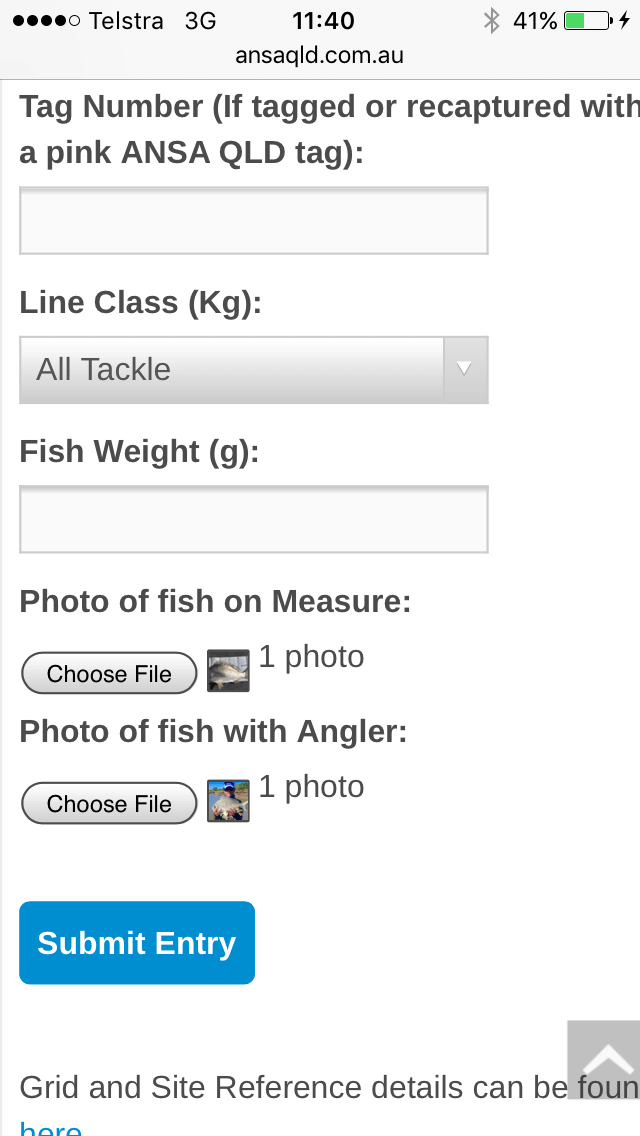Tap the green battery icon
The width and height of the screenshot is (640, 1136).
(x=587, y=20)
